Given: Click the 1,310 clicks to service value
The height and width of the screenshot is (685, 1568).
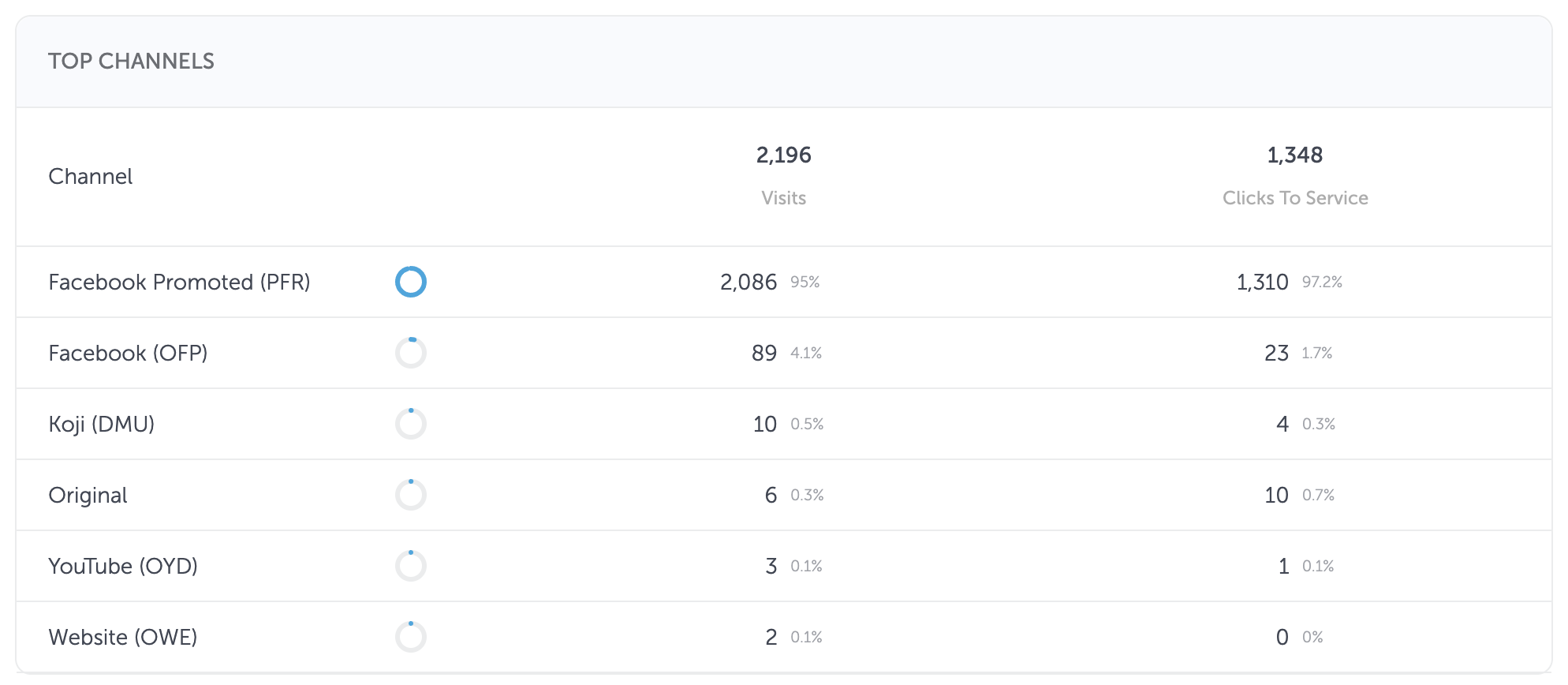Looking at the screenshot, I should [x=1262, y=282].
